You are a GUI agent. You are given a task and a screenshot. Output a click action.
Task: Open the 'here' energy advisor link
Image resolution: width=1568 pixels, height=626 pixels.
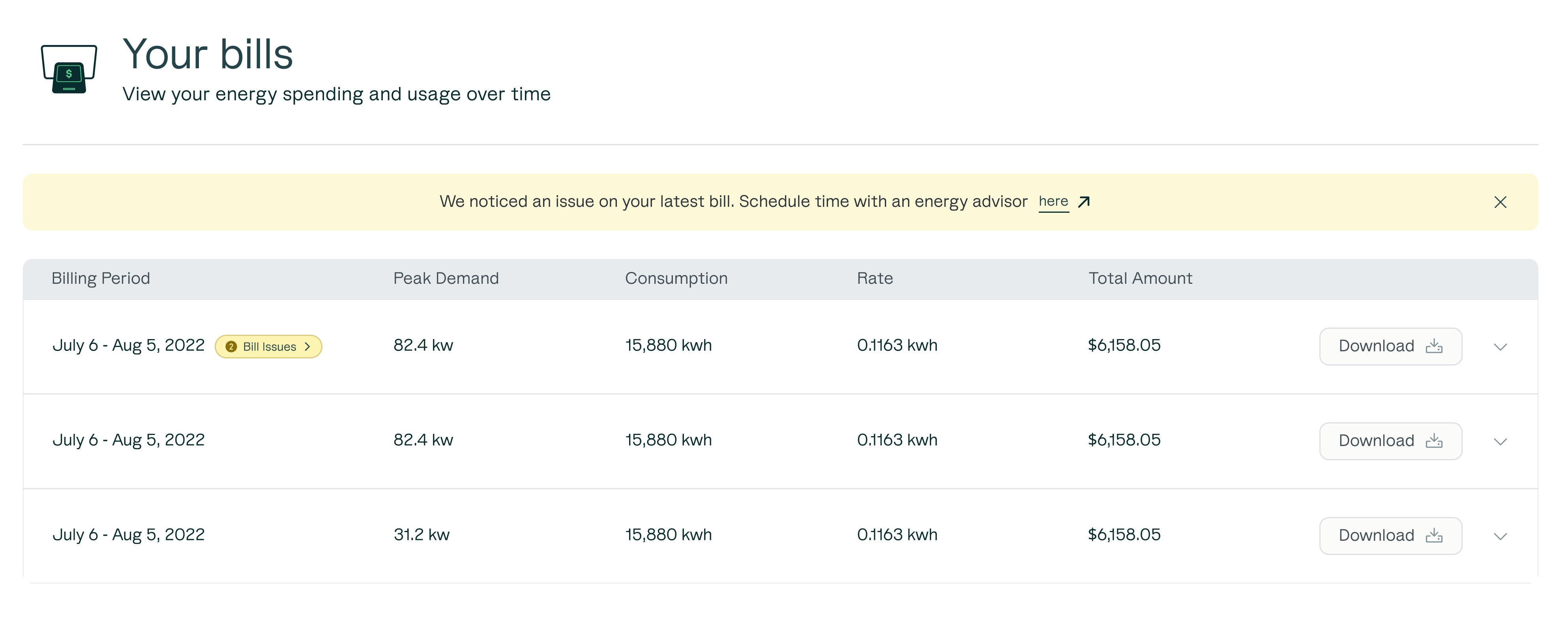1053,202
